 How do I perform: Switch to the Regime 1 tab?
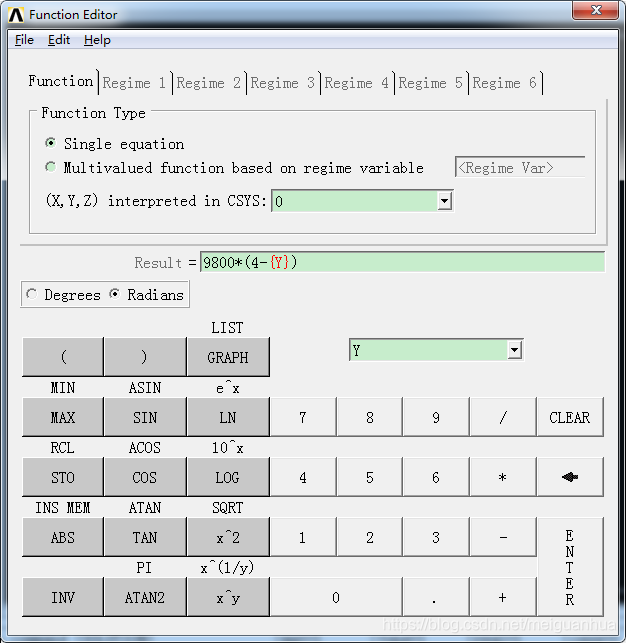134,83
